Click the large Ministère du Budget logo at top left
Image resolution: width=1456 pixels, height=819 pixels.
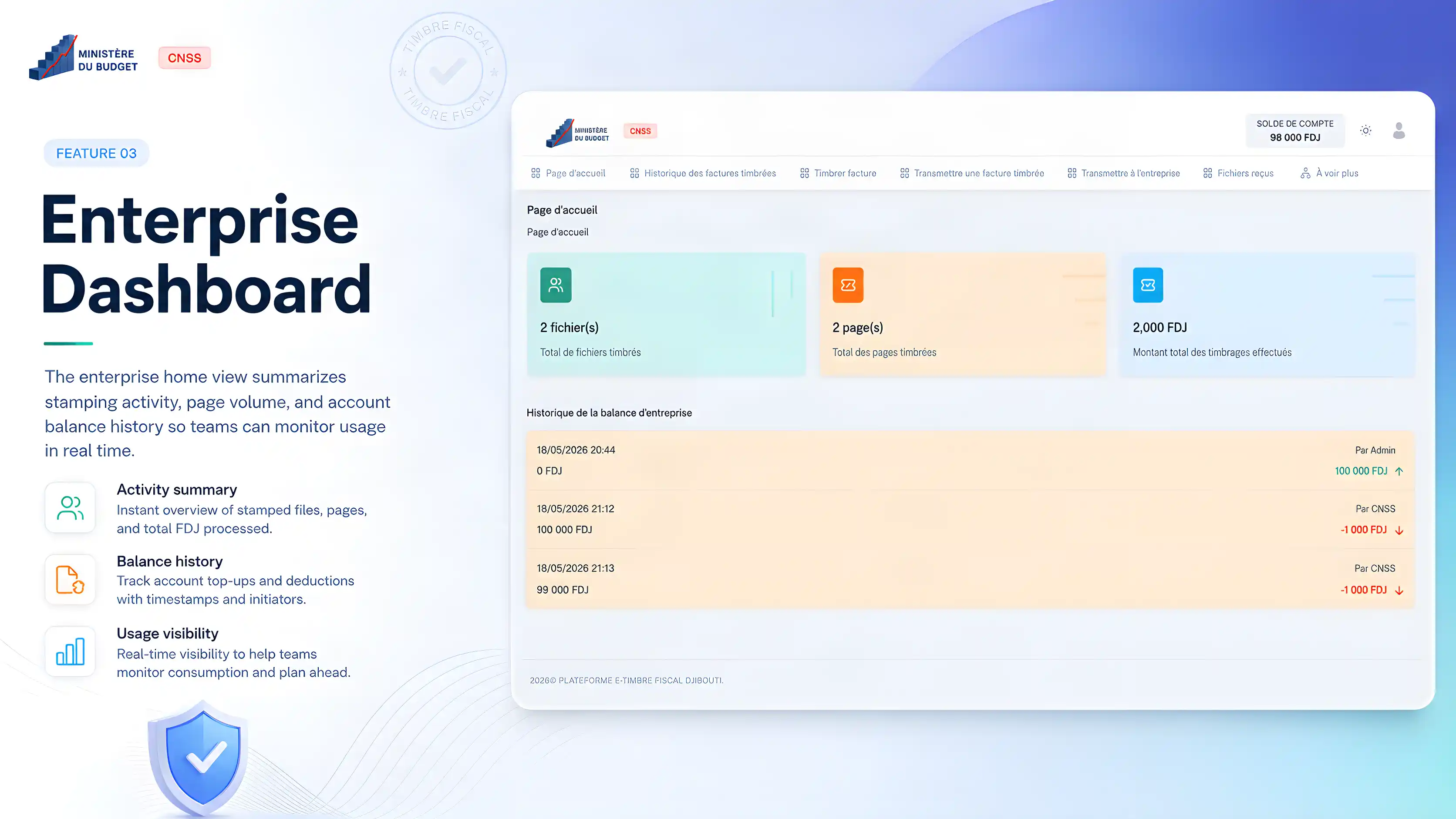pos(84,57)
